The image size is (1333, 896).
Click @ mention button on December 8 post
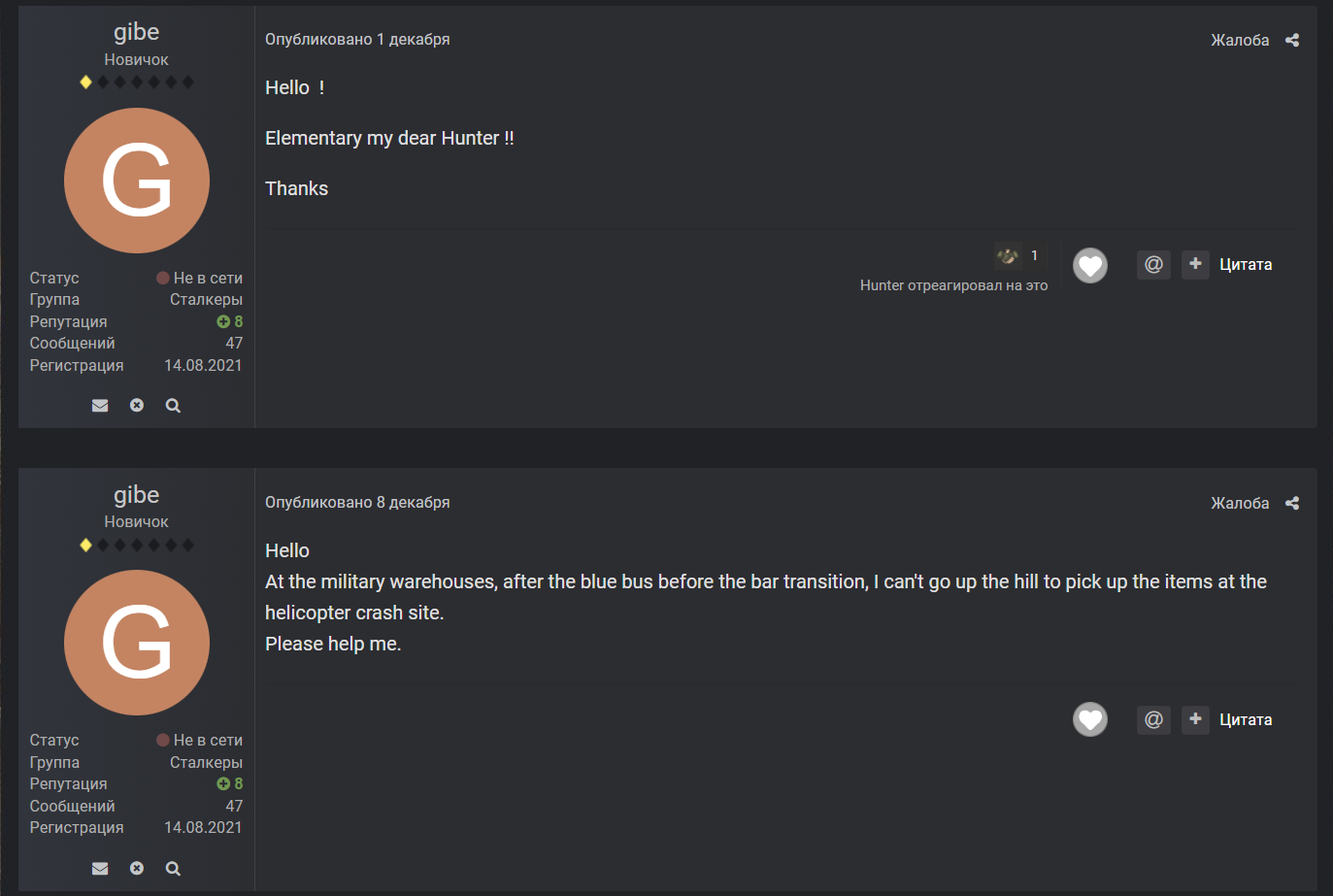point(1153,719)
